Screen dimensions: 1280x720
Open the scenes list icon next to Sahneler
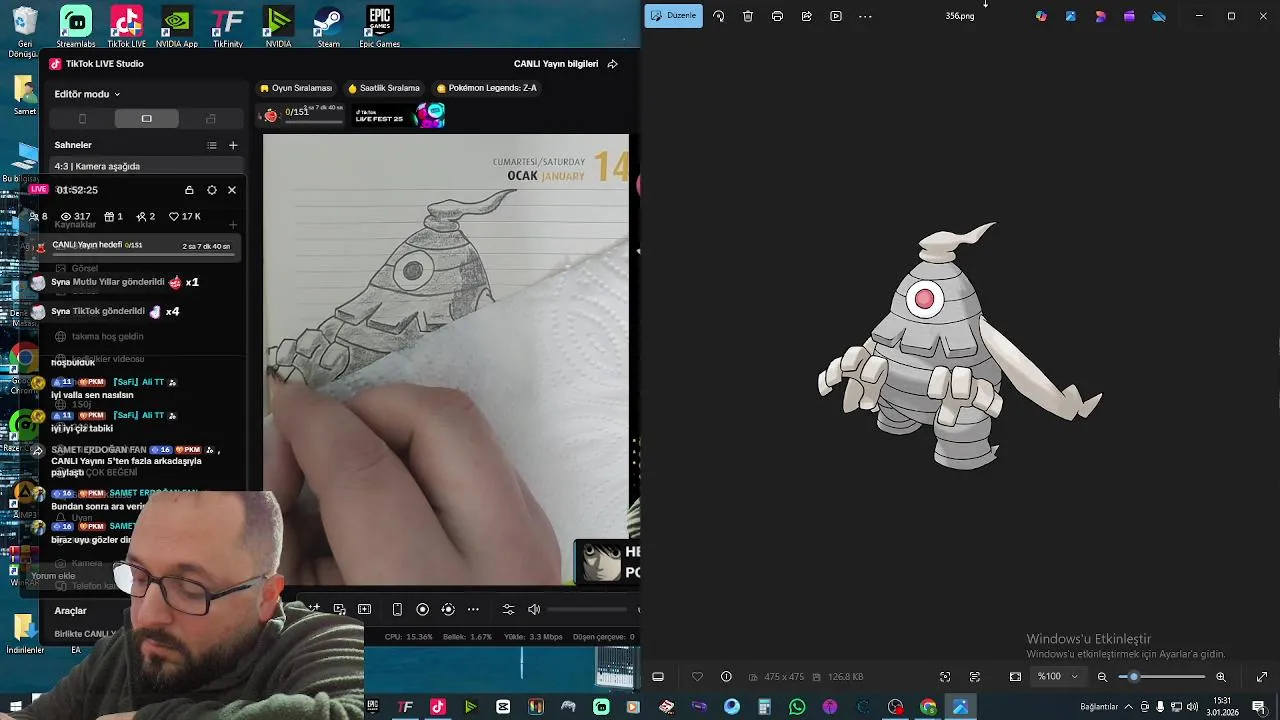pos(212,145)
